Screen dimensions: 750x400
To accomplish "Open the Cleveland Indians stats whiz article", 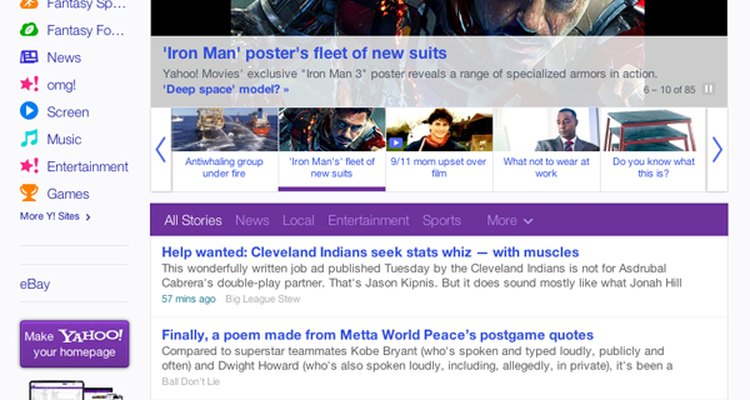I will [370, 252].
